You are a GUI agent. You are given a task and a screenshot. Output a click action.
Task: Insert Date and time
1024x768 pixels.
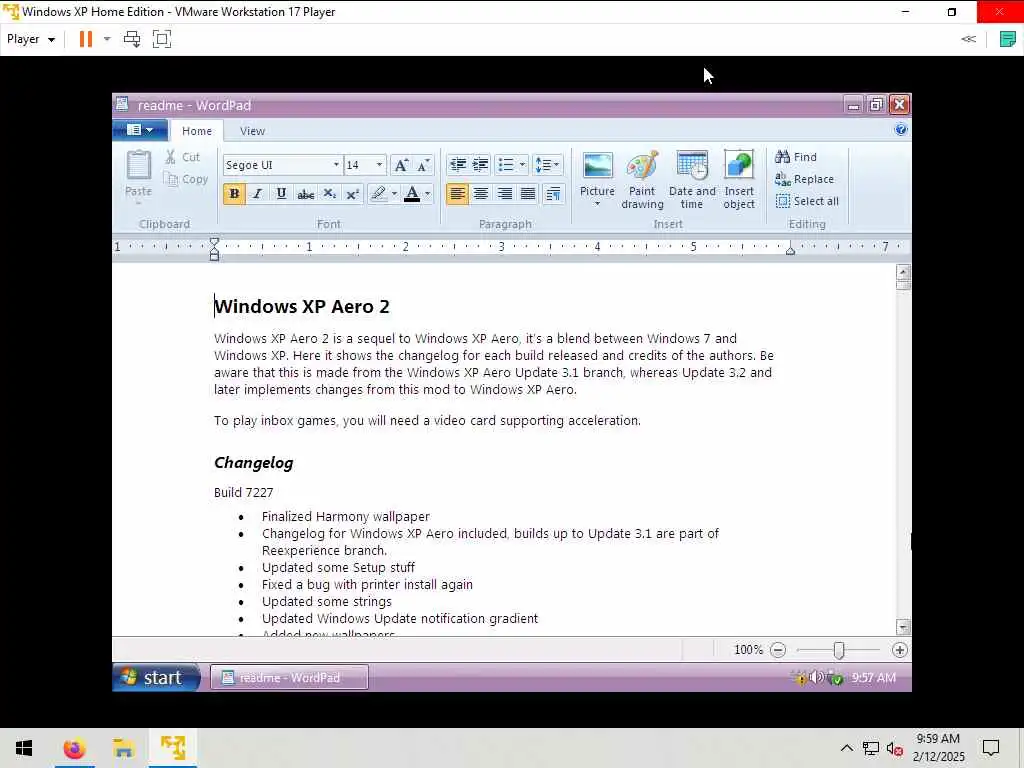(692, 180)
